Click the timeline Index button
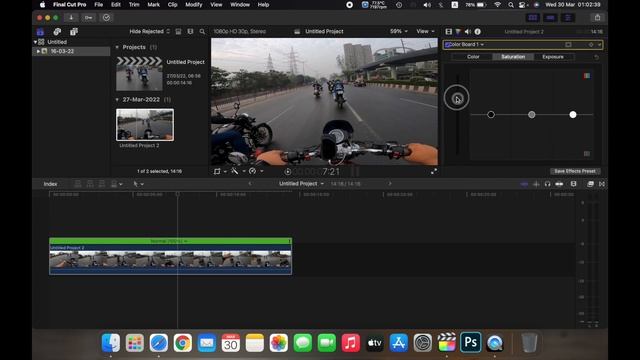Screen dimensions: 640x360 coord(50,184)
